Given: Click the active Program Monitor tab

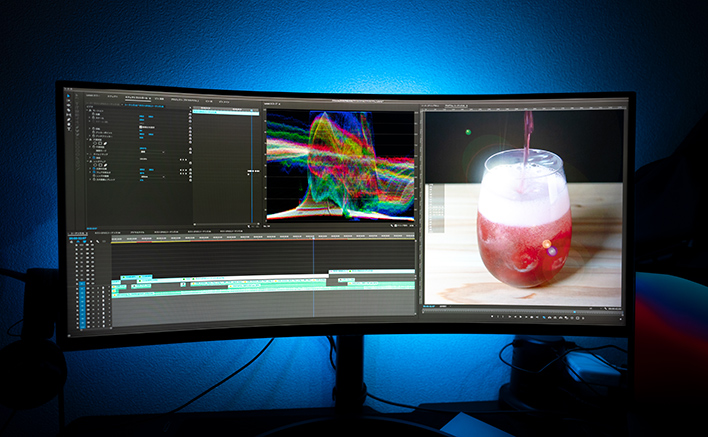Looking at the screenshot, I should [456, 106].
